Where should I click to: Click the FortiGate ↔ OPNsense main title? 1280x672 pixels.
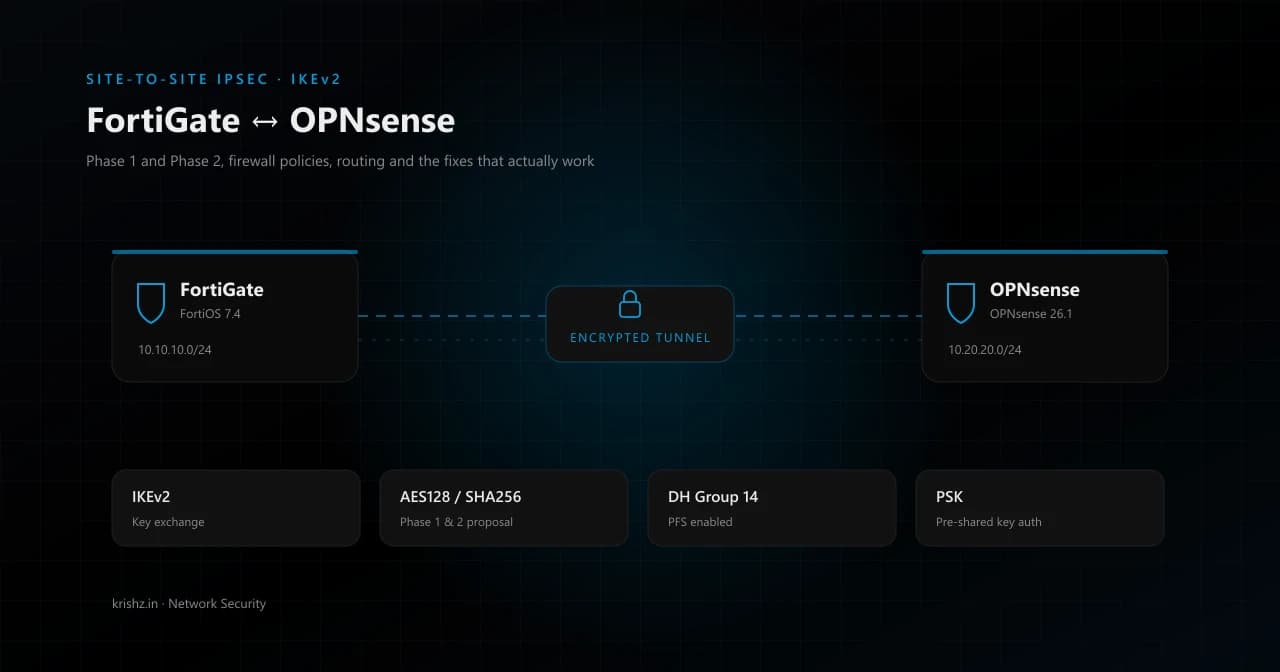(271, 121)
